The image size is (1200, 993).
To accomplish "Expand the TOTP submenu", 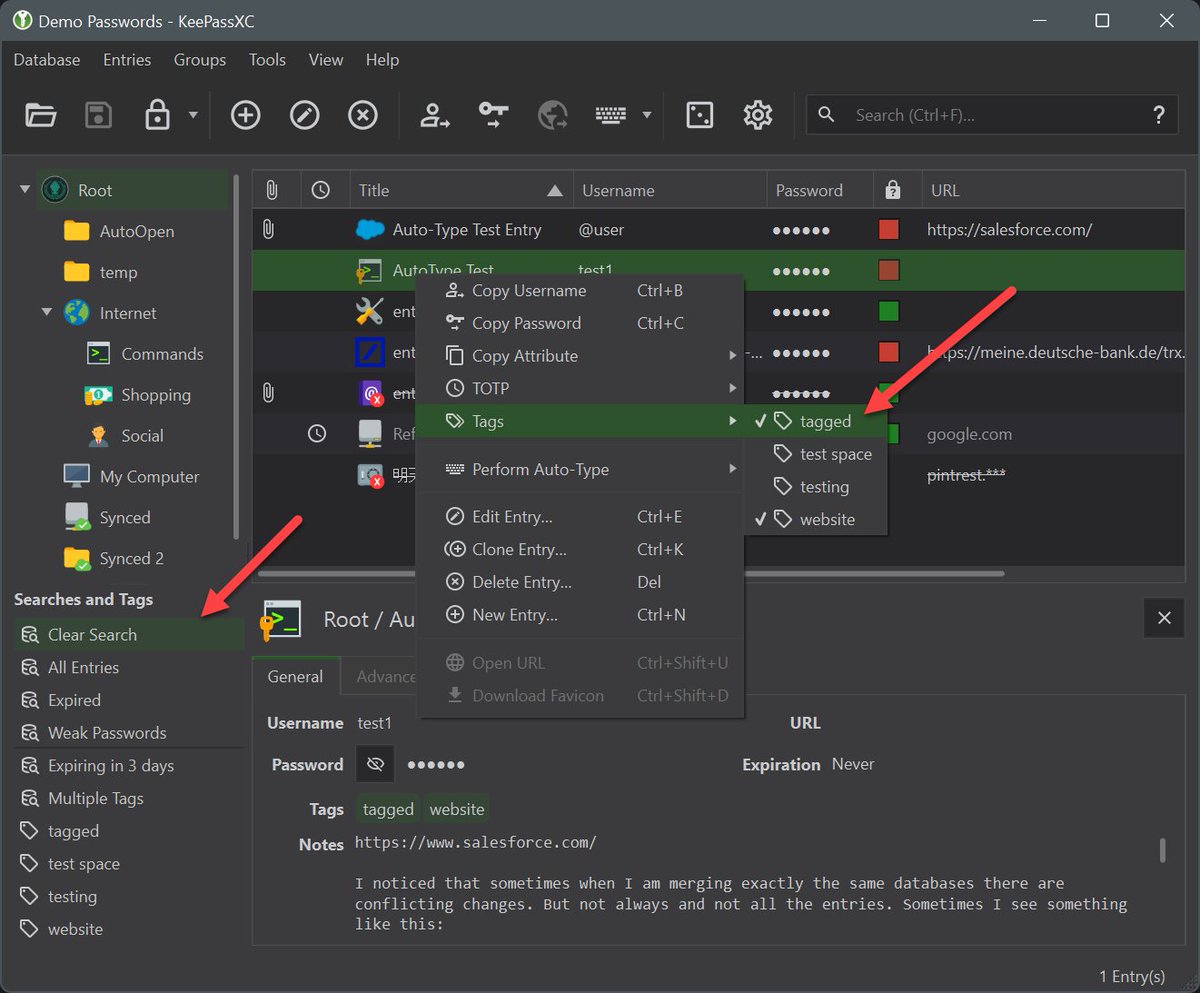I will 580,388.
